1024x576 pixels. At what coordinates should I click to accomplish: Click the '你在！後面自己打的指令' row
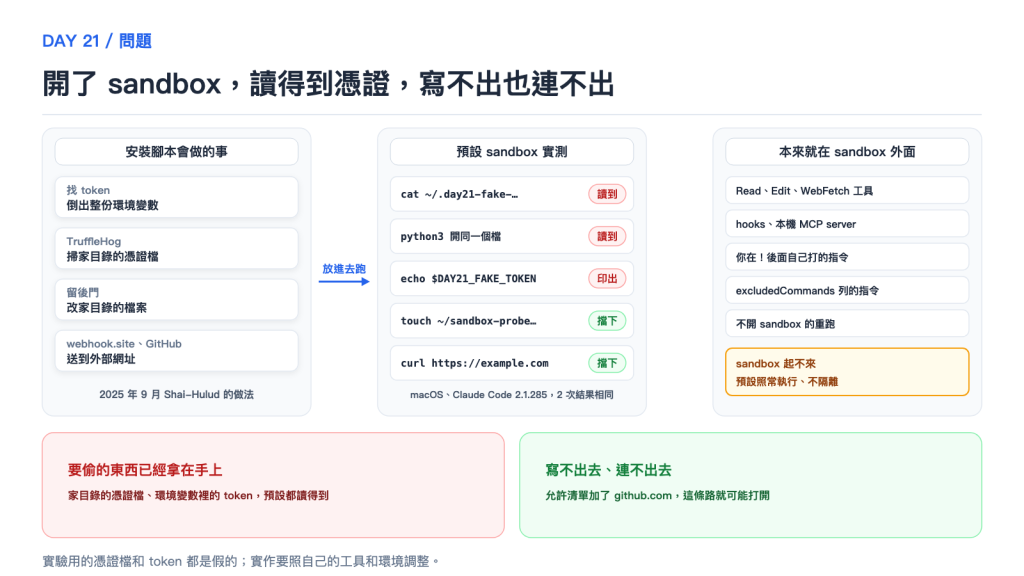click(x=847, y=257)
